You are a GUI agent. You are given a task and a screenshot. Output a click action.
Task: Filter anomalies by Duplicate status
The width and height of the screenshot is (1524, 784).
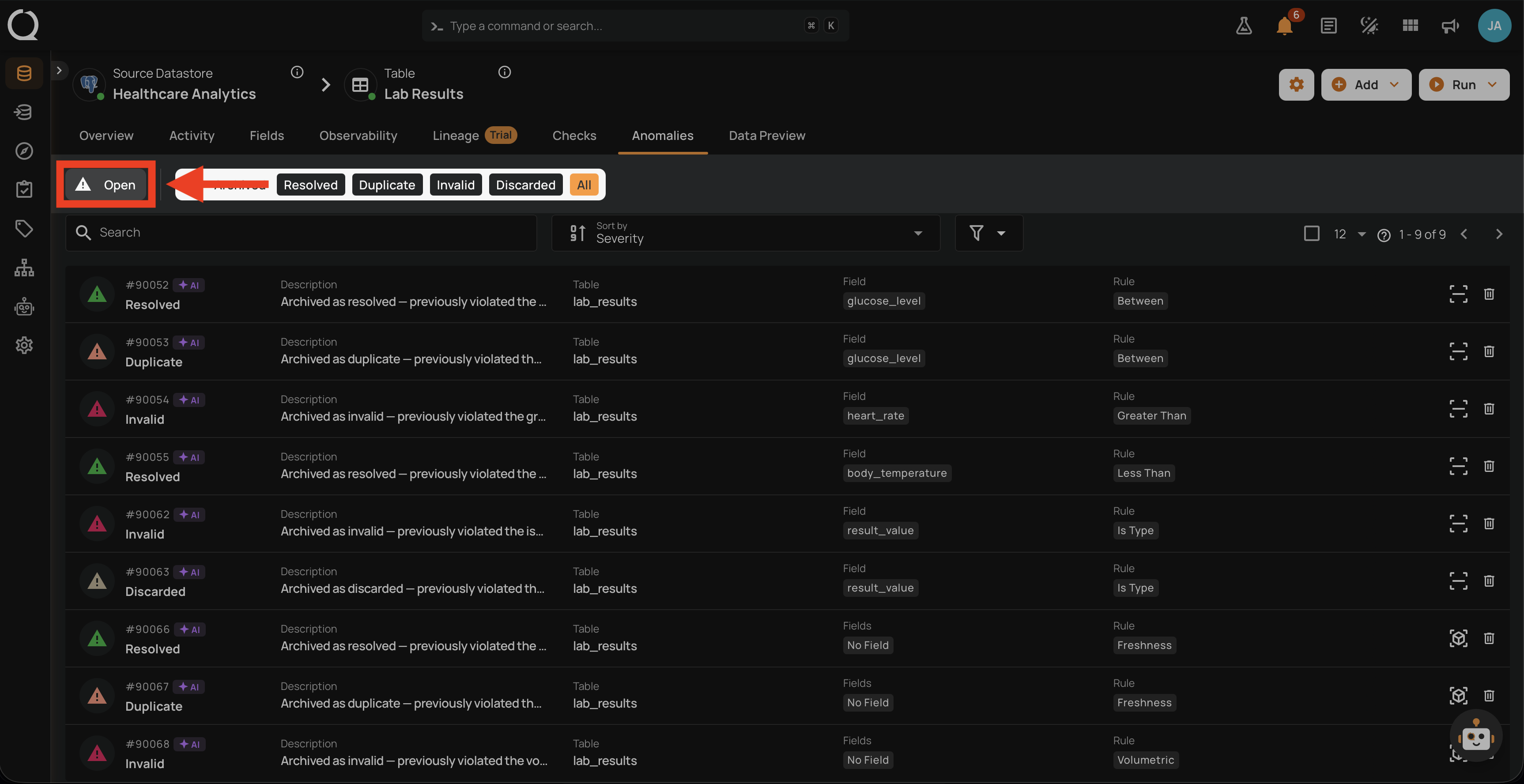coord(387,185)
